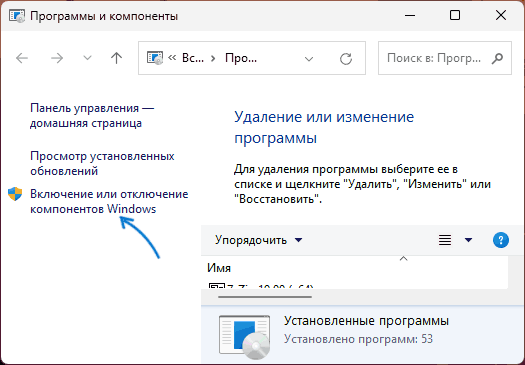Go back with the left arrow button
The image size is (525, 365).
point(22,58)
